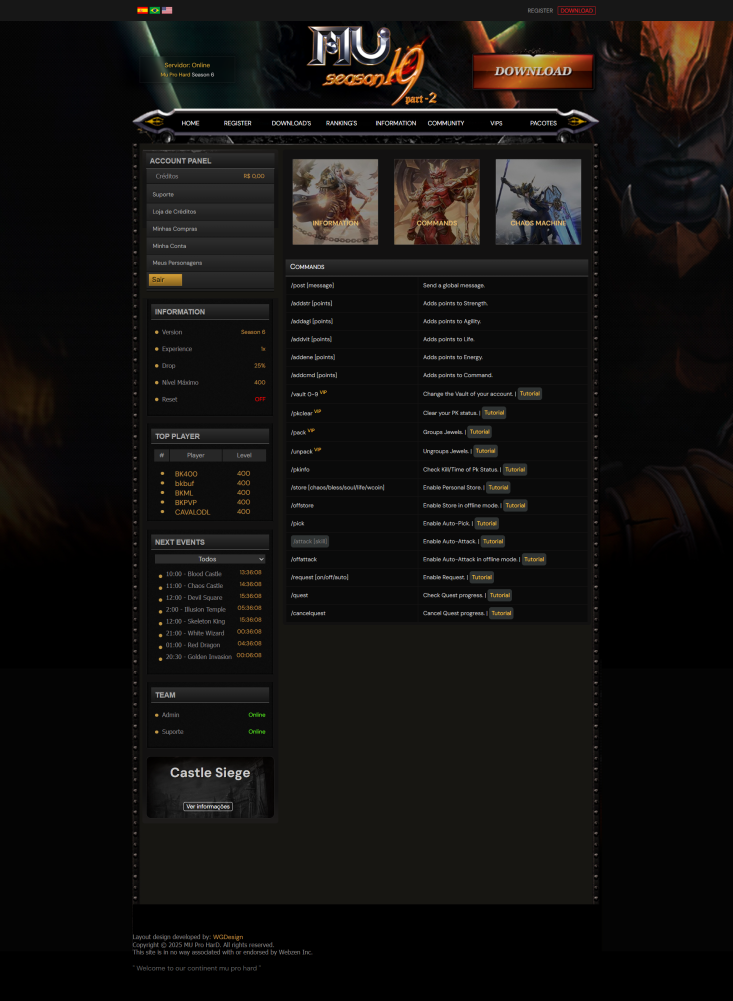Click the /post [message] command
Screen dimensions: 733x1001
(x=312, y=285)
